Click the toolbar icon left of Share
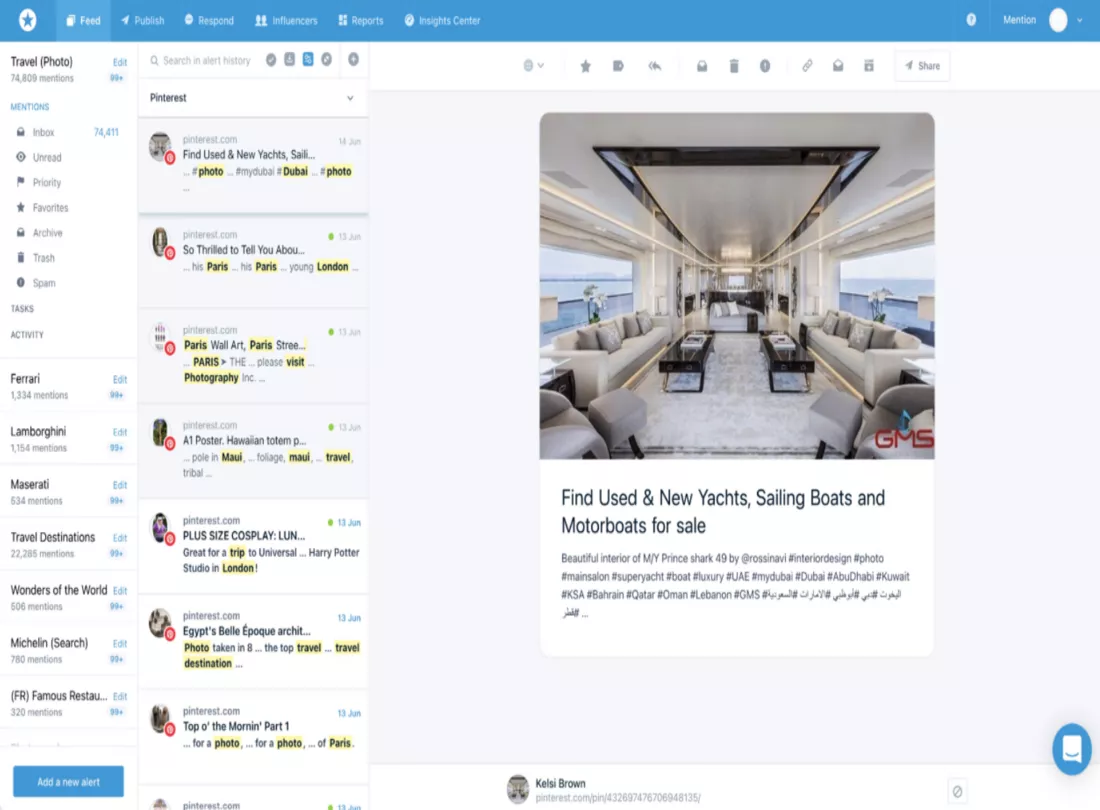The image size is (1100, 810). coord(868,66)
